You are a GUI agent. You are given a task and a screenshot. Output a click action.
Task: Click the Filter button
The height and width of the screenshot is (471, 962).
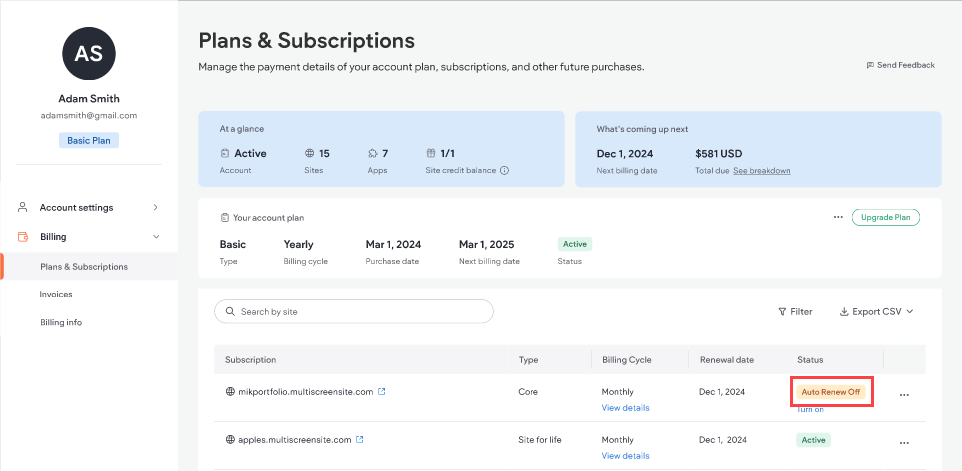795,311
